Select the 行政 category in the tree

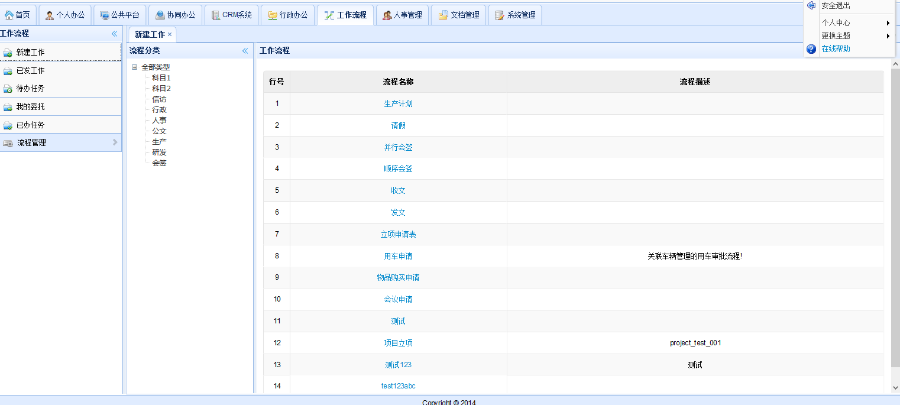point(159,110)
